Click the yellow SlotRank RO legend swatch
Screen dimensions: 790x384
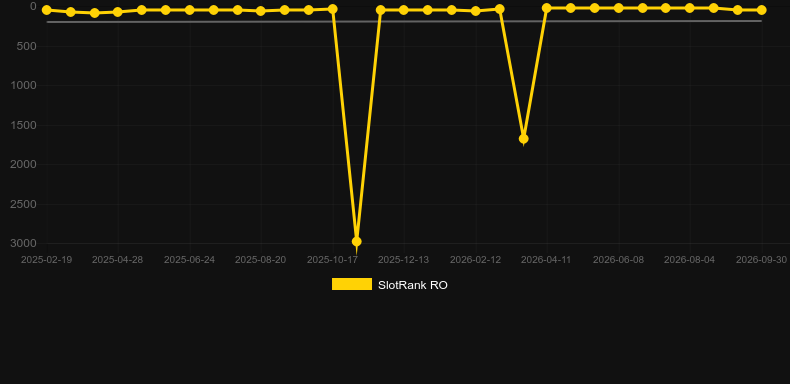point(352,284)
